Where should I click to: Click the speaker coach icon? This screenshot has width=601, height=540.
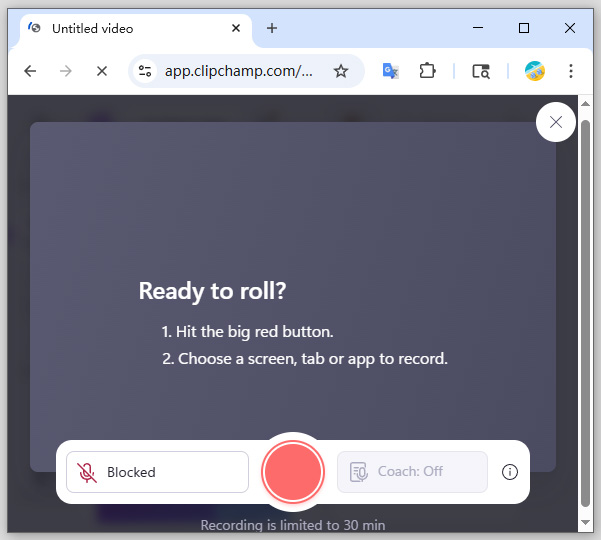coord(359,471)
